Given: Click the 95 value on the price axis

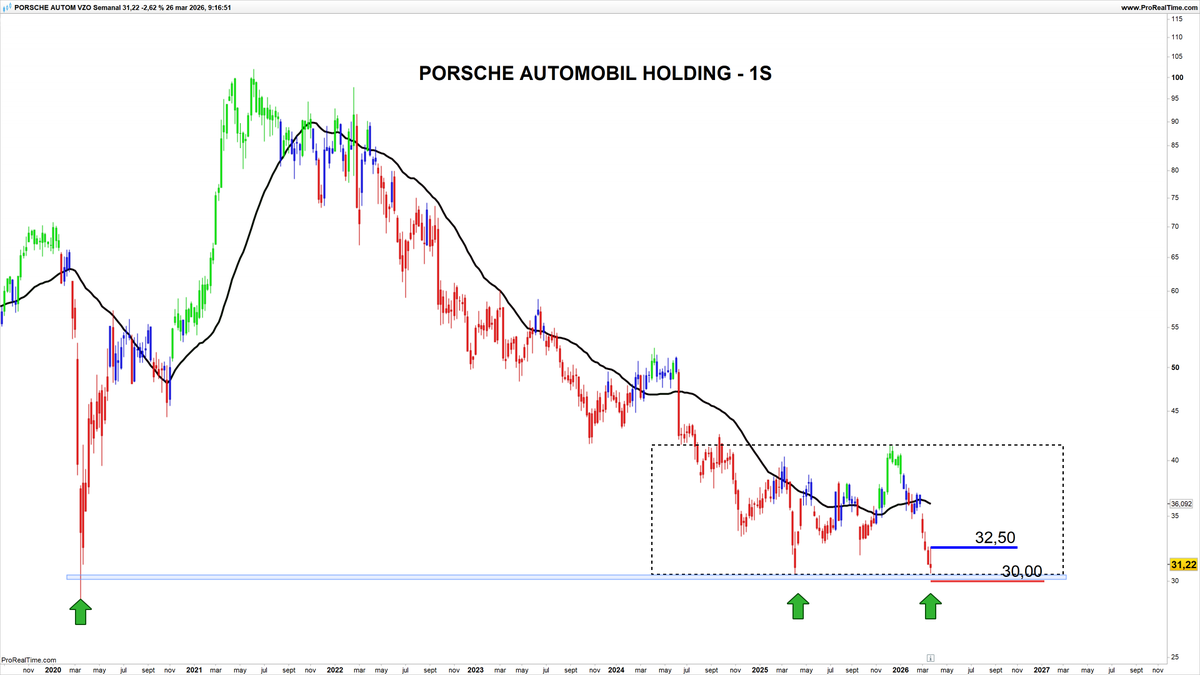Looking at the screenshot, I should pos(1175,99).
